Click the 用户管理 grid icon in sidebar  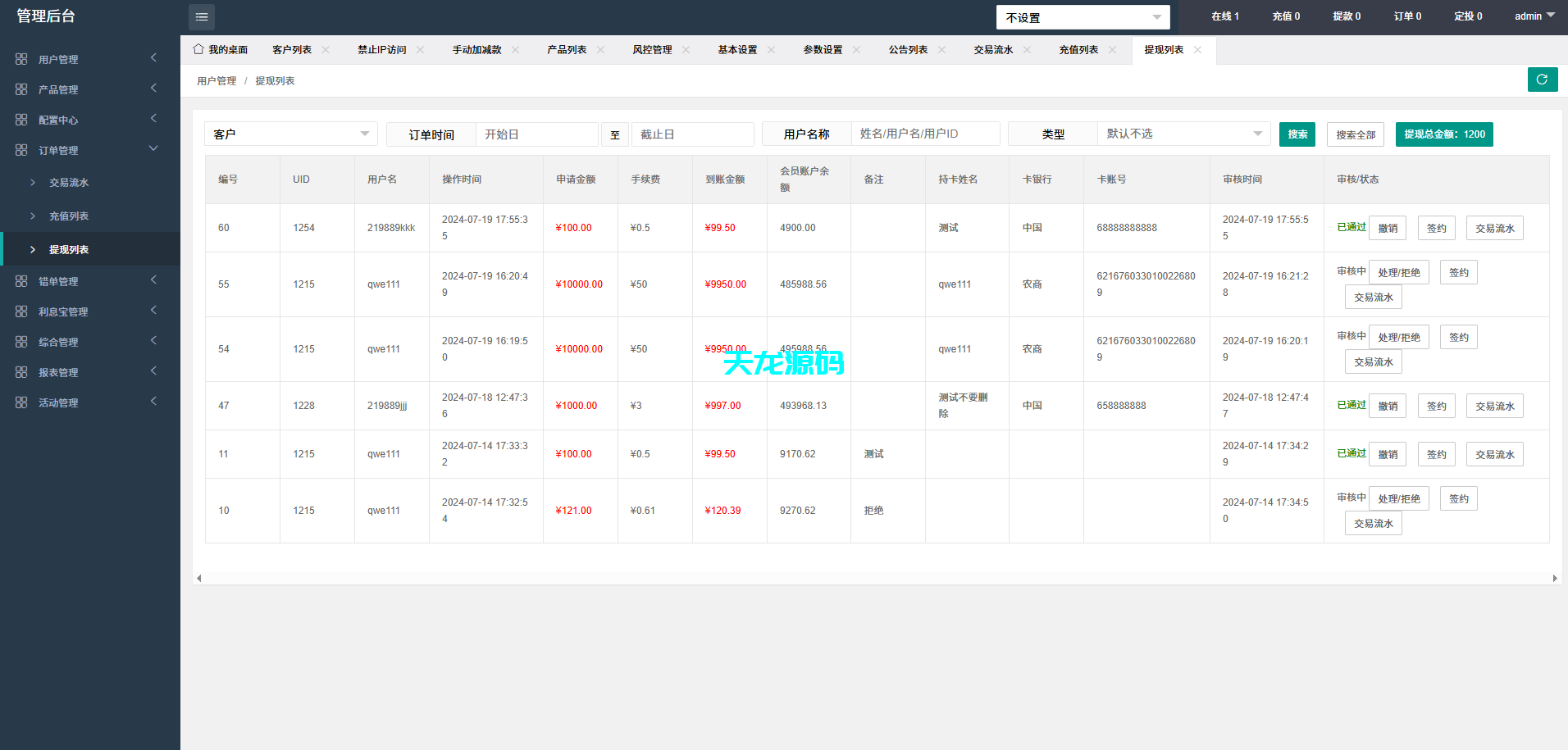[21, 58]
